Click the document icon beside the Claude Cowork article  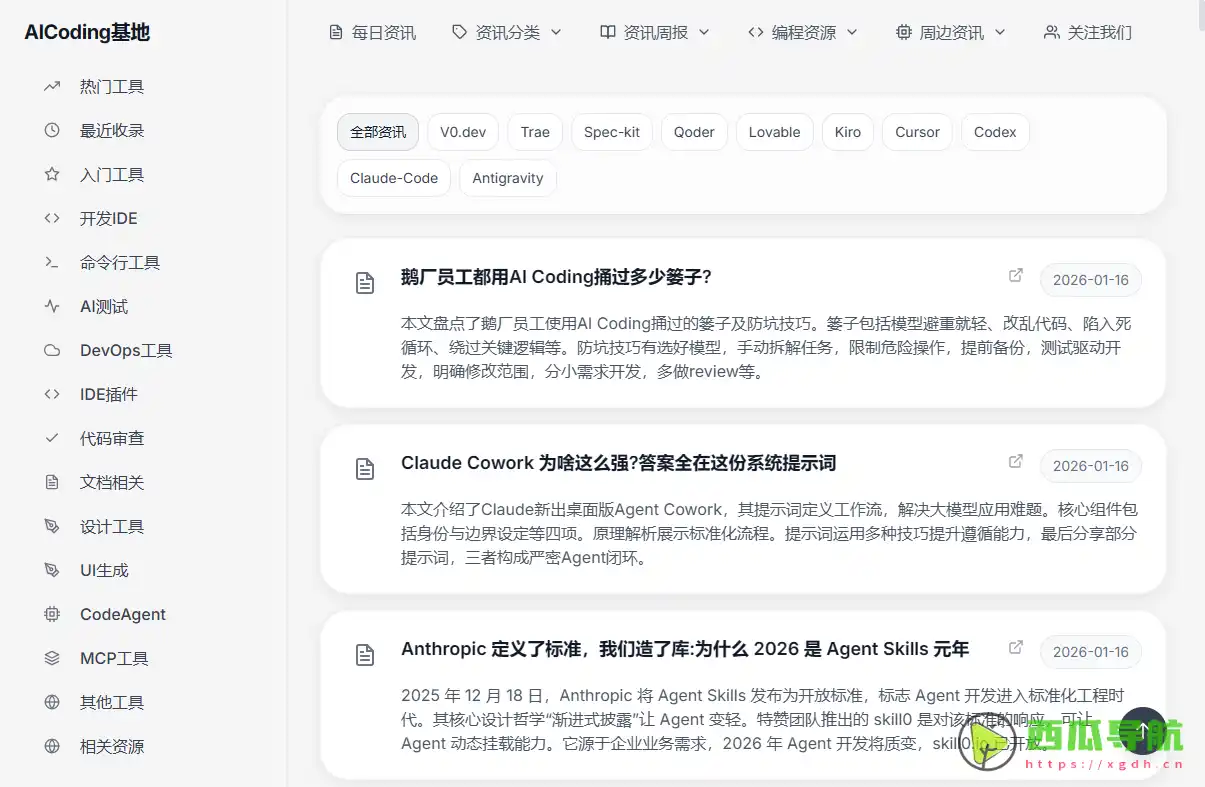[365, 468]
